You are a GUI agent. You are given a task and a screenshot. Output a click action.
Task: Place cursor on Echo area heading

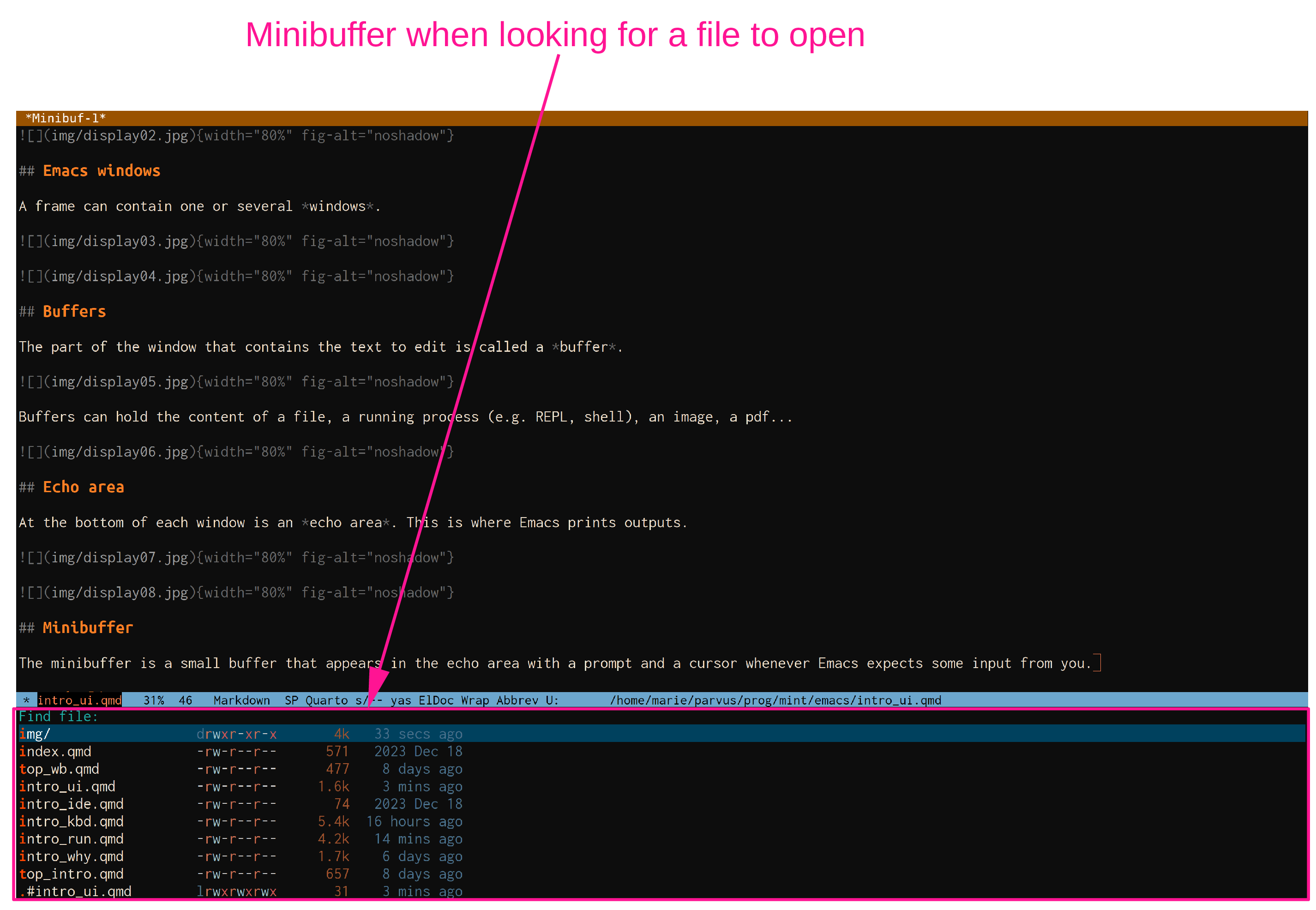click(83, 487)
